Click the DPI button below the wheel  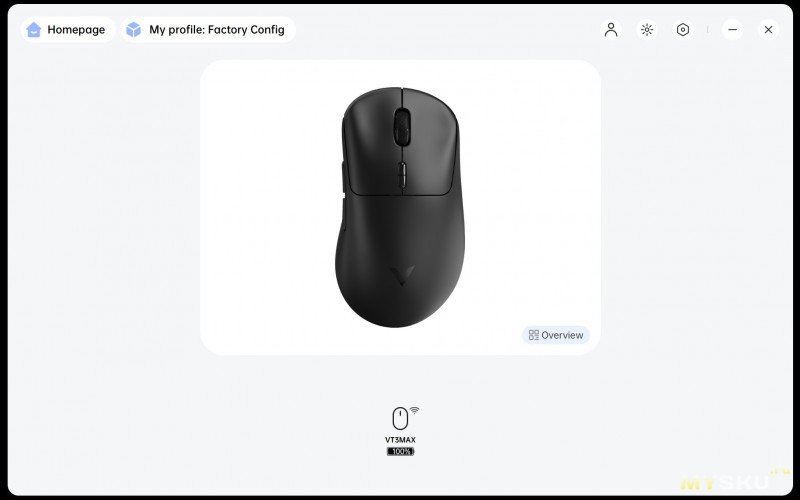(402, 175)
